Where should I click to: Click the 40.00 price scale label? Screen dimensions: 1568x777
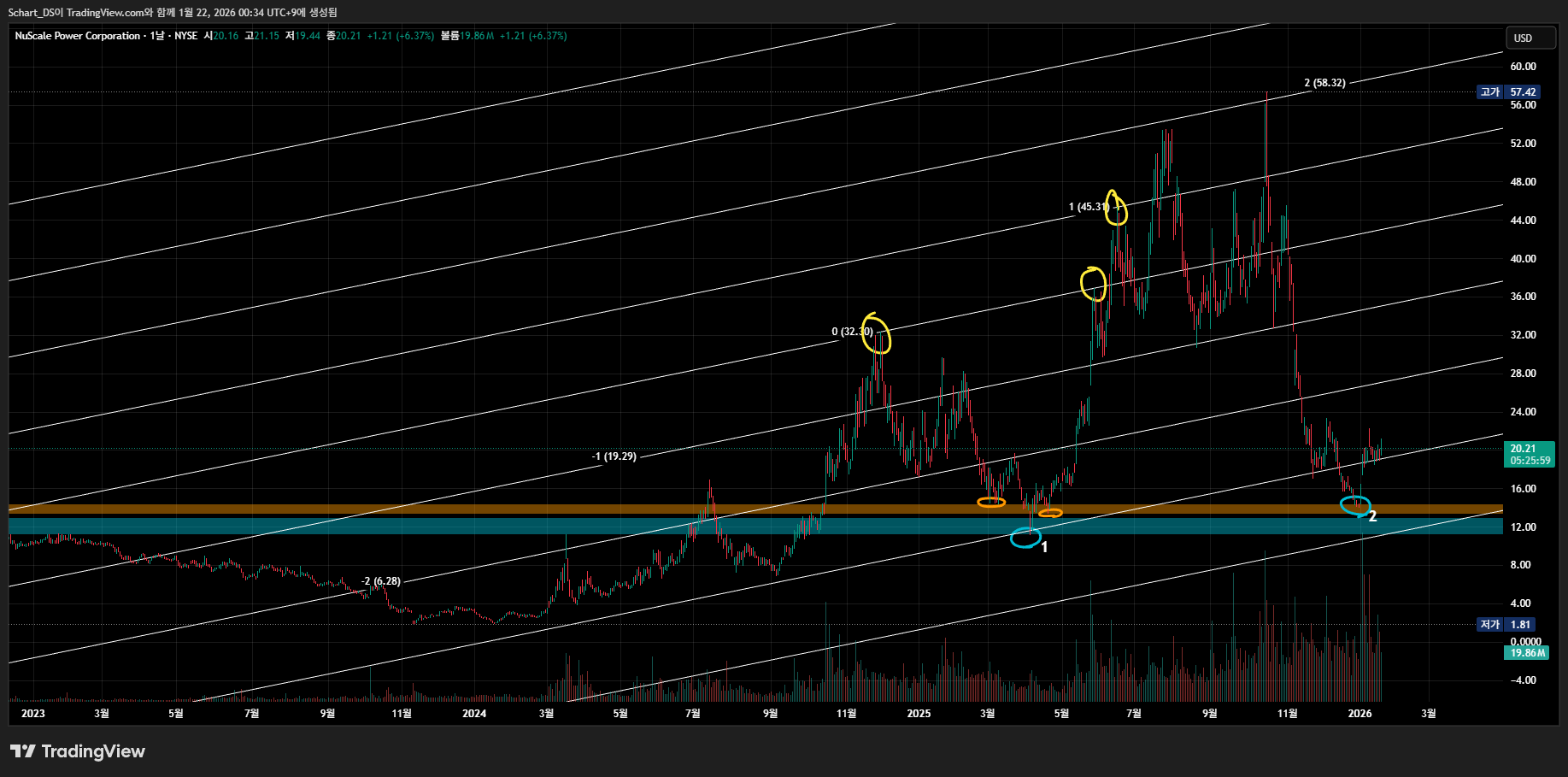tap(1523, 259)
